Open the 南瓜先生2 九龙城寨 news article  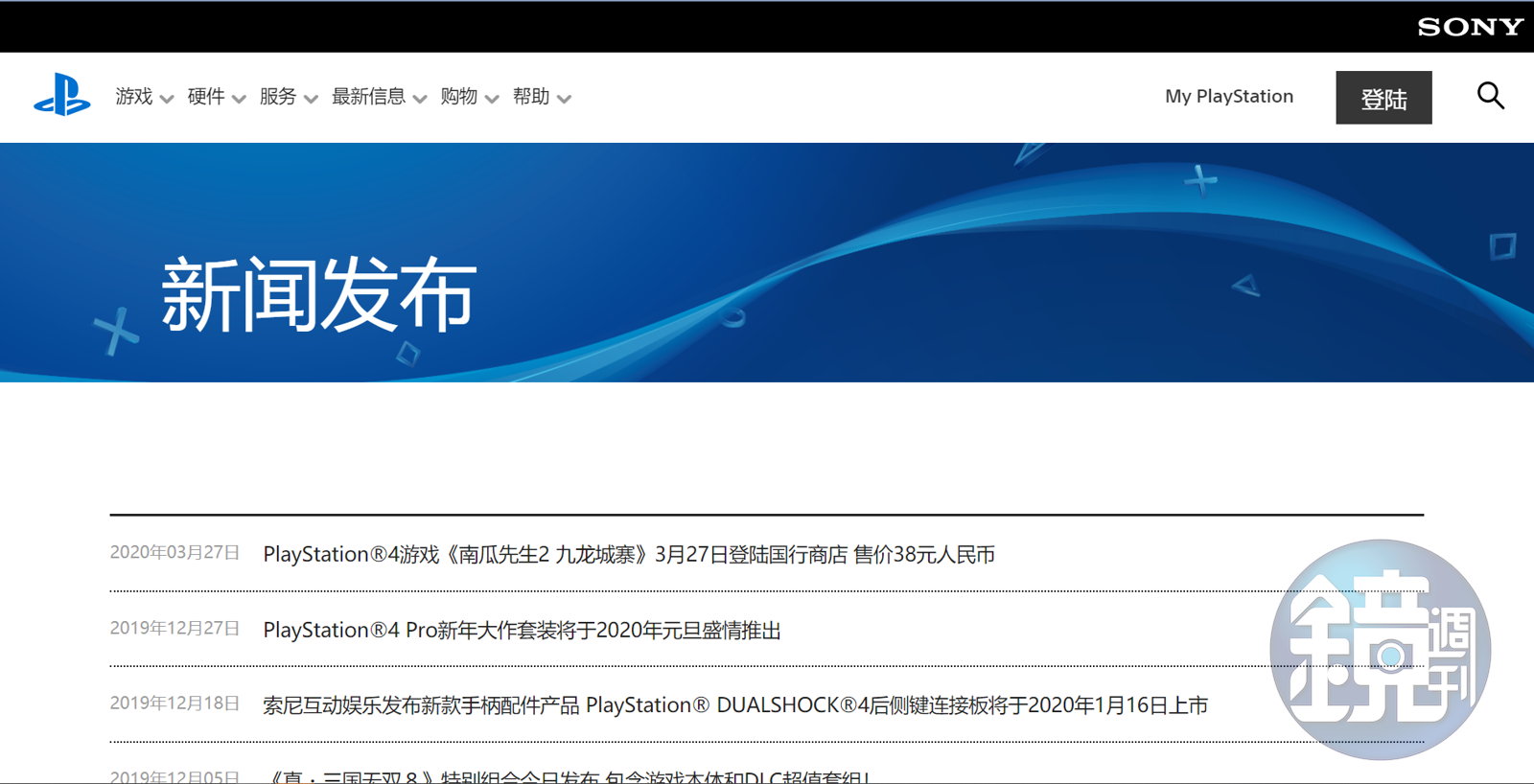(x=629, y=554)
